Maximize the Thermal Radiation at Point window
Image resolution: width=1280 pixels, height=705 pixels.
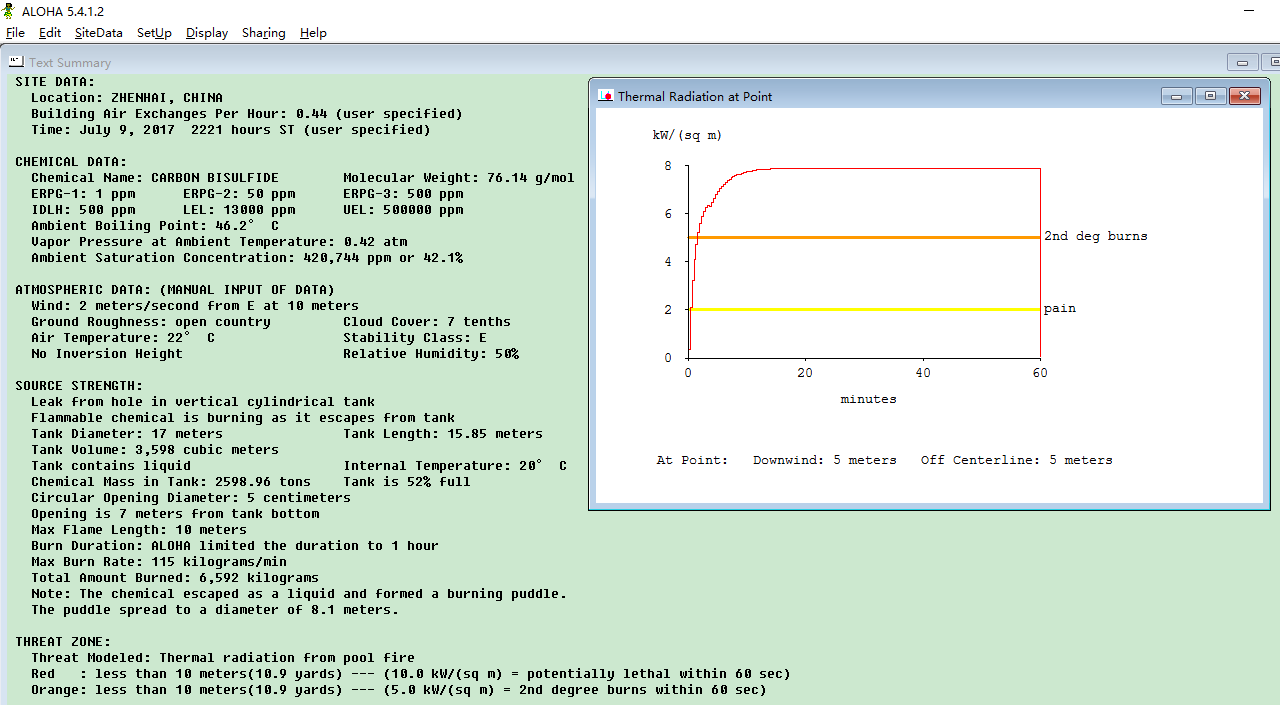[x=1210, y=96]
